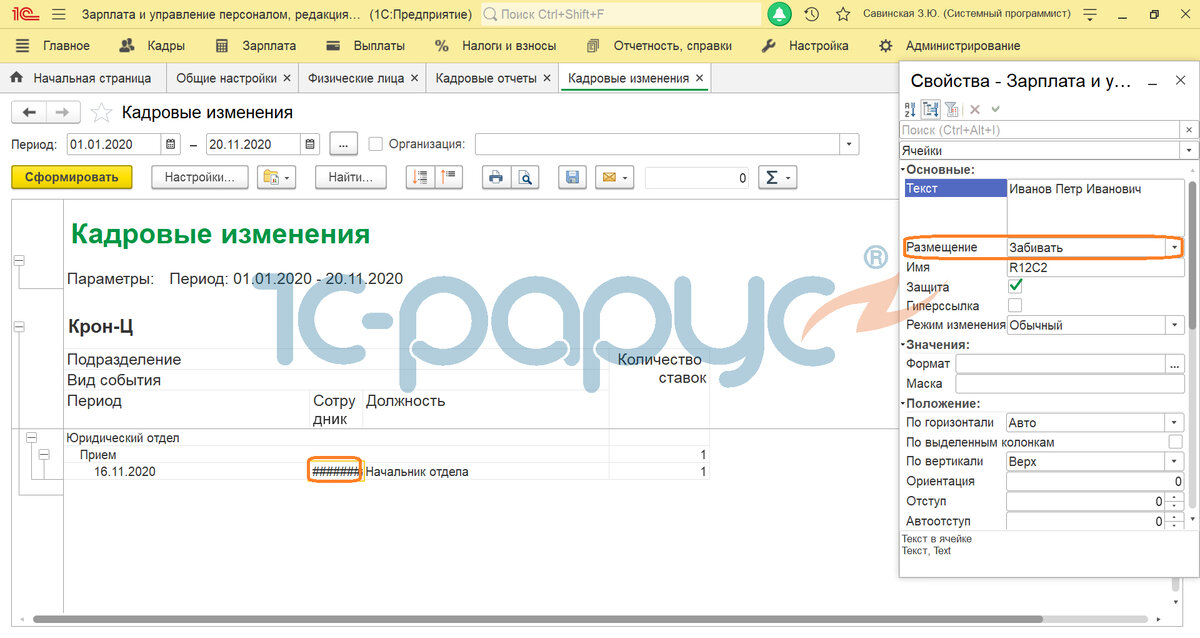The height and width of the screenshot is (638, 1200).
Task: Open the Администрирование section
Action: point(949,46)
